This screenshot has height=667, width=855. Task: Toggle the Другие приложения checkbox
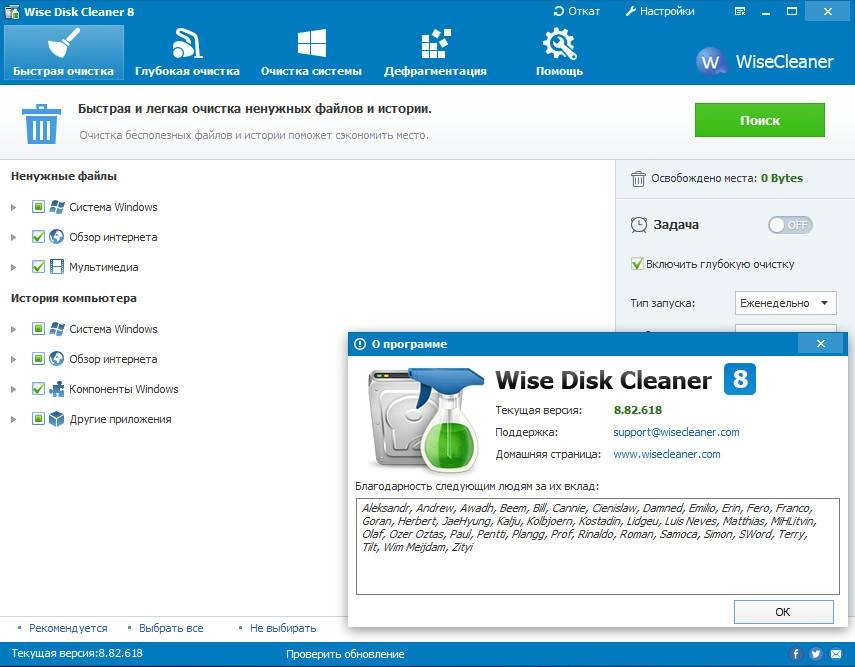tap(38, 419)
